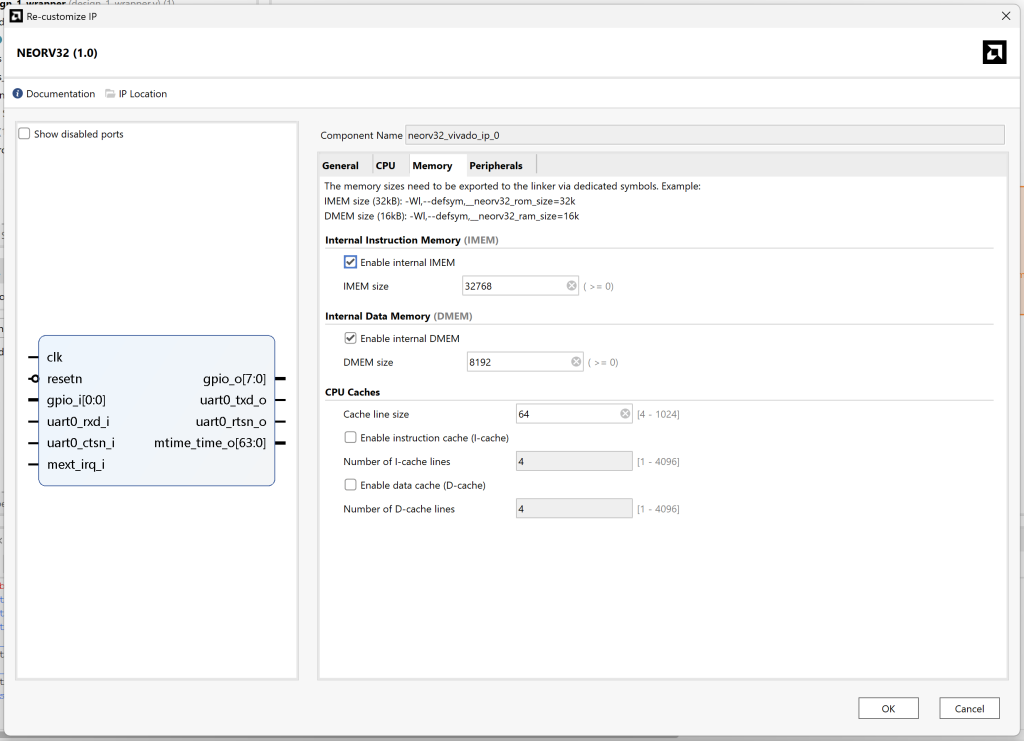This screenshot has height=741, width=1024.
Task: Click the Vivado icon in the title bar
Action: (16, 16)
